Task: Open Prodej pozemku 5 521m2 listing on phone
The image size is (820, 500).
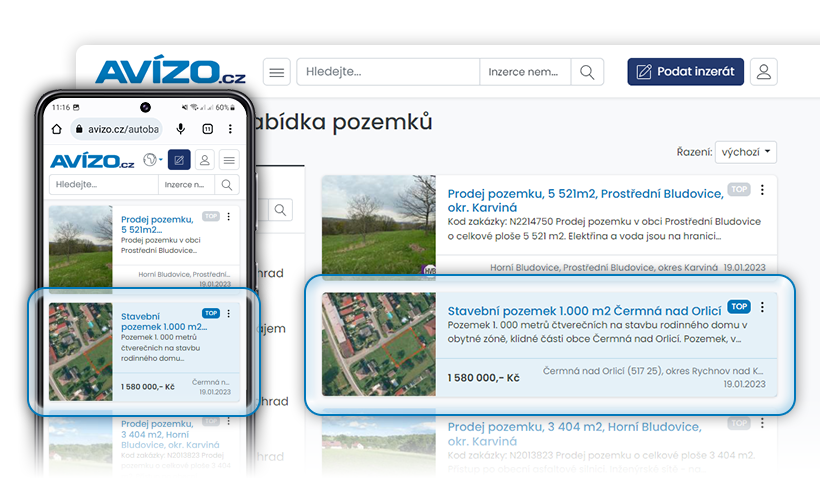Action: (157, 224)
